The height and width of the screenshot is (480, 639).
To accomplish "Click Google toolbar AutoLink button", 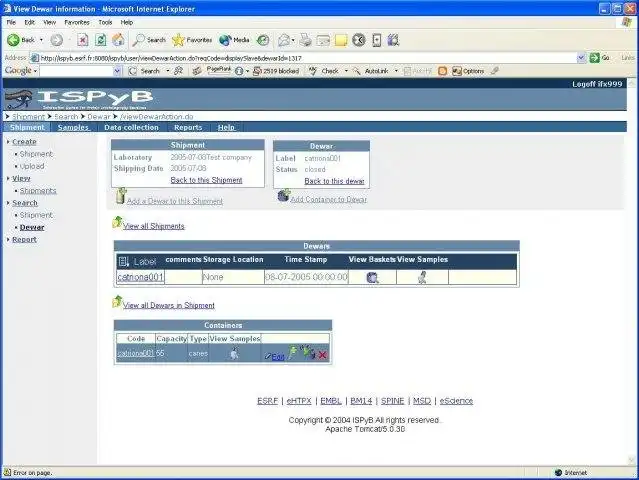I will [x=372, y=71].
